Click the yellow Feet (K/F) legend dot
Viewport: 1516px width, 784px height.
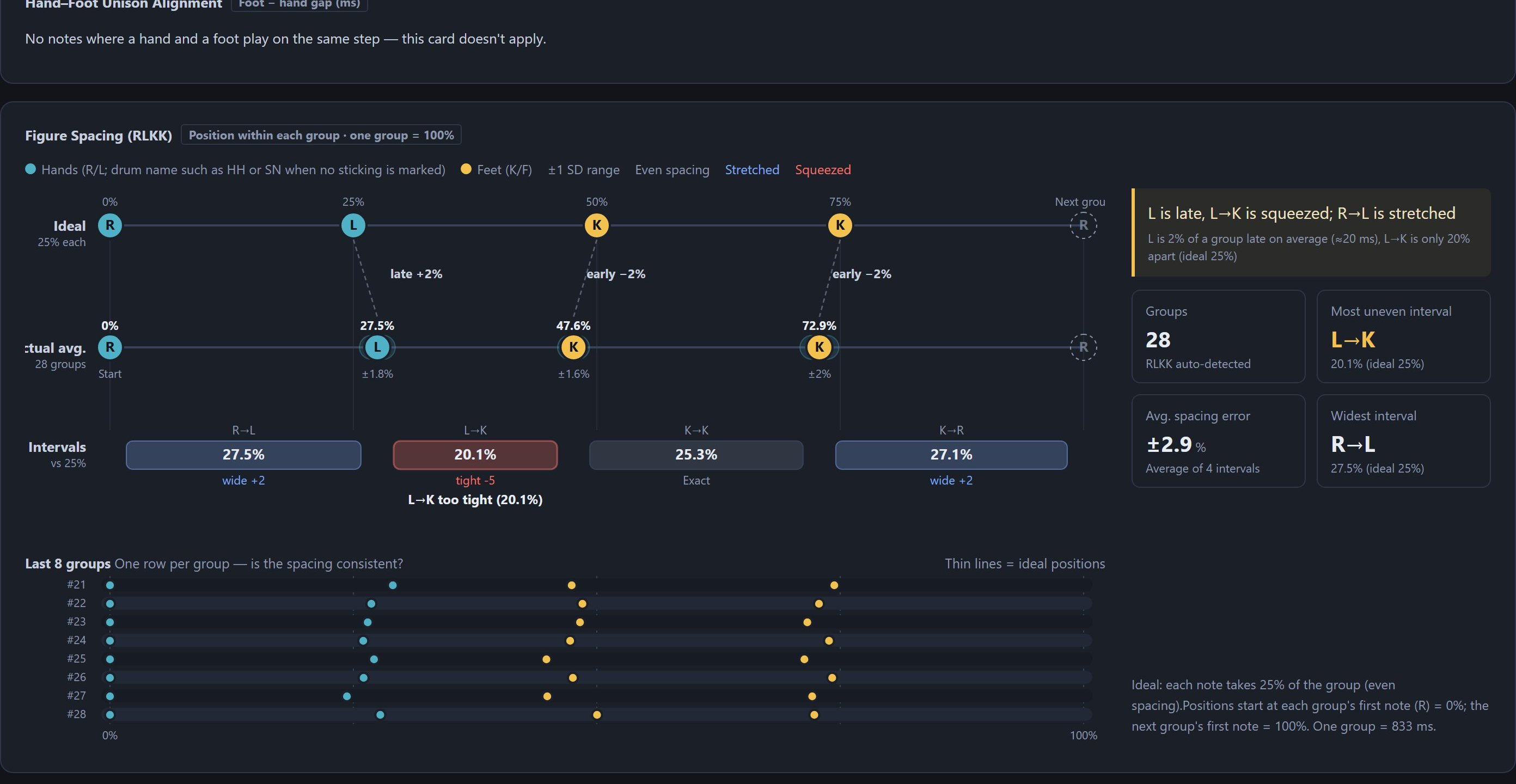[466, 169]
